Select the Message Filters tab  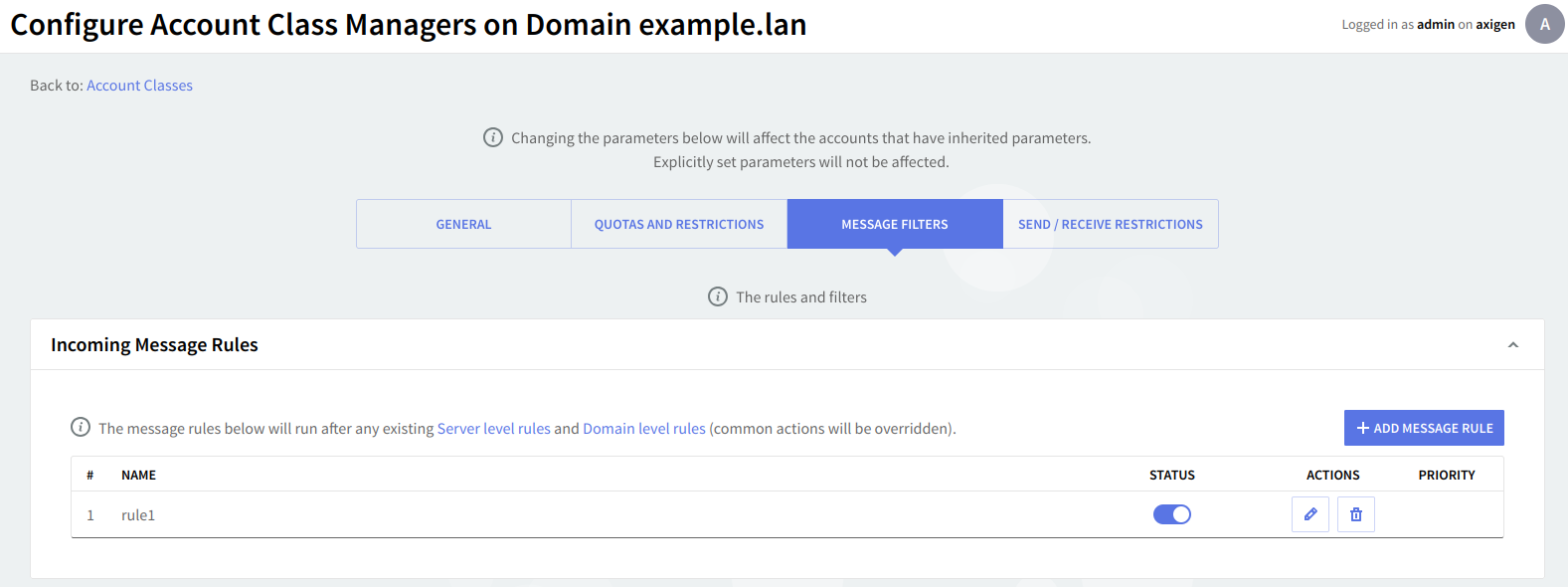tap(894, 224)
